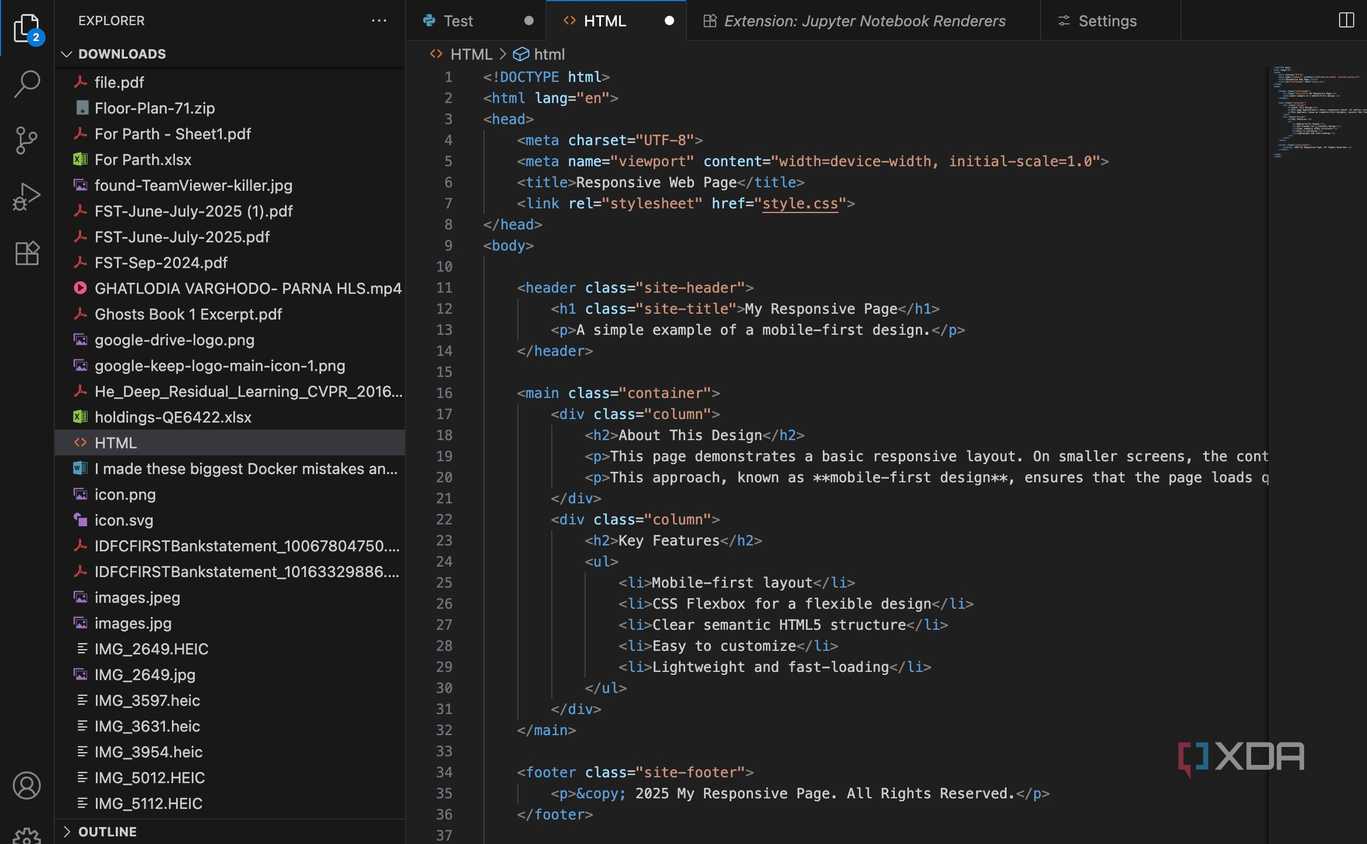Screen dimensions: 1367x844
Task: Click line number 16 in gutter
Action: [444, 393]
